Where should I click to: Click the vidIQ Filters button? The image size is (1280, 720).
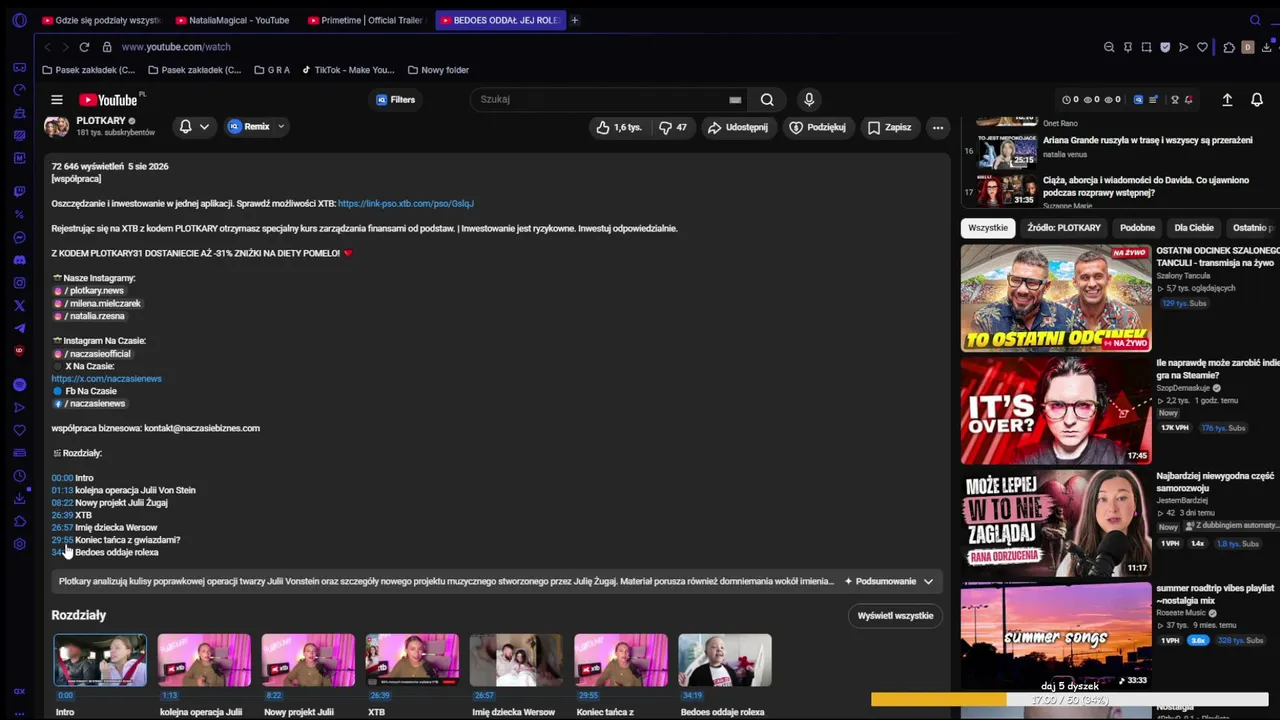pyautogui.click(x=395, y=100)
